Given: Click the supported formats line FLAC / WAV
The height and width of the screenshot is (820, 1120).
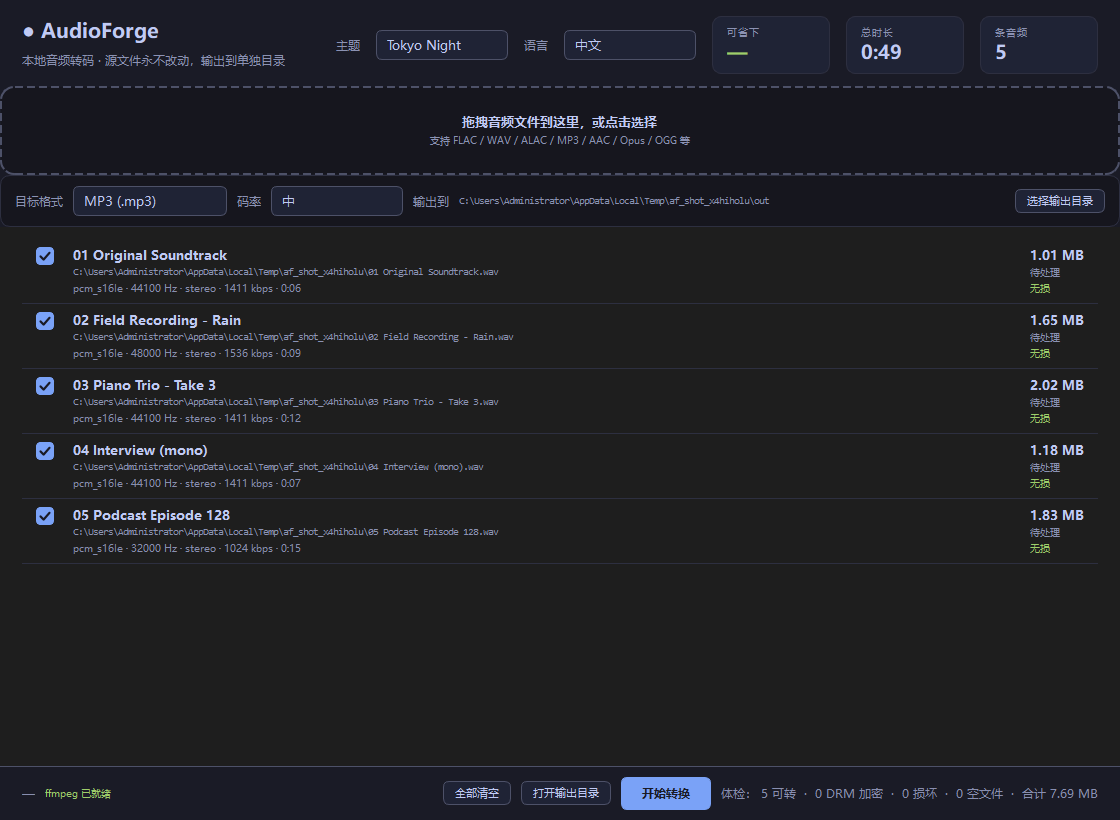Looking at the screenshot, I should point(559,140).
